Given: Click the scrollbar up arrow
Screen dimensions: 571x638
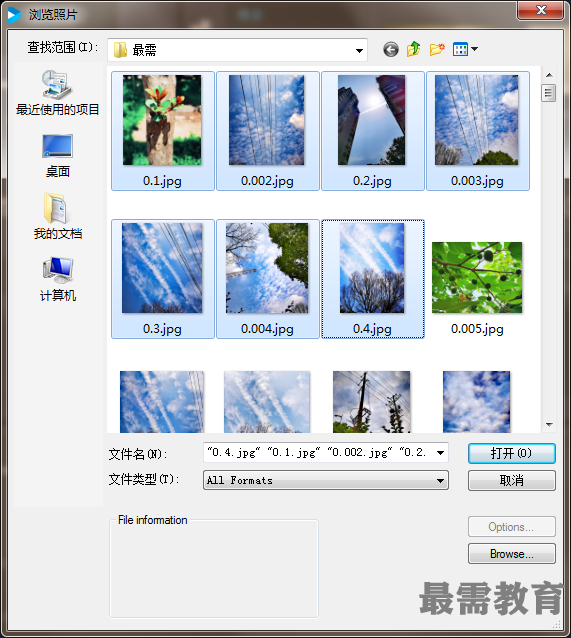Looking at the screenshot, I should click(x=549, y=75).
